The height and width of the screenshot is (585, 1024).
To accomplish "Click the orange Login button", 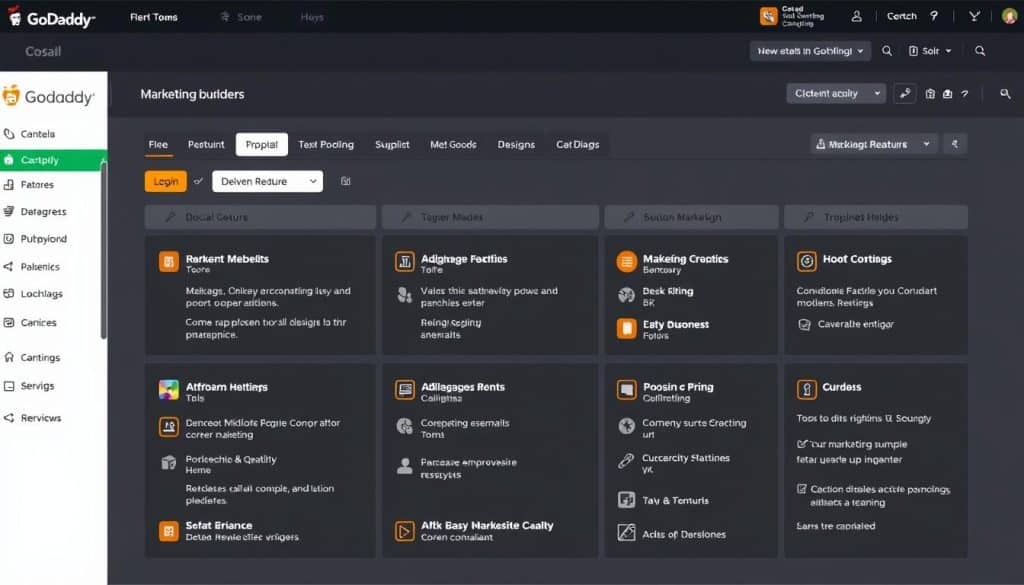I will click(x=165, y=182).
